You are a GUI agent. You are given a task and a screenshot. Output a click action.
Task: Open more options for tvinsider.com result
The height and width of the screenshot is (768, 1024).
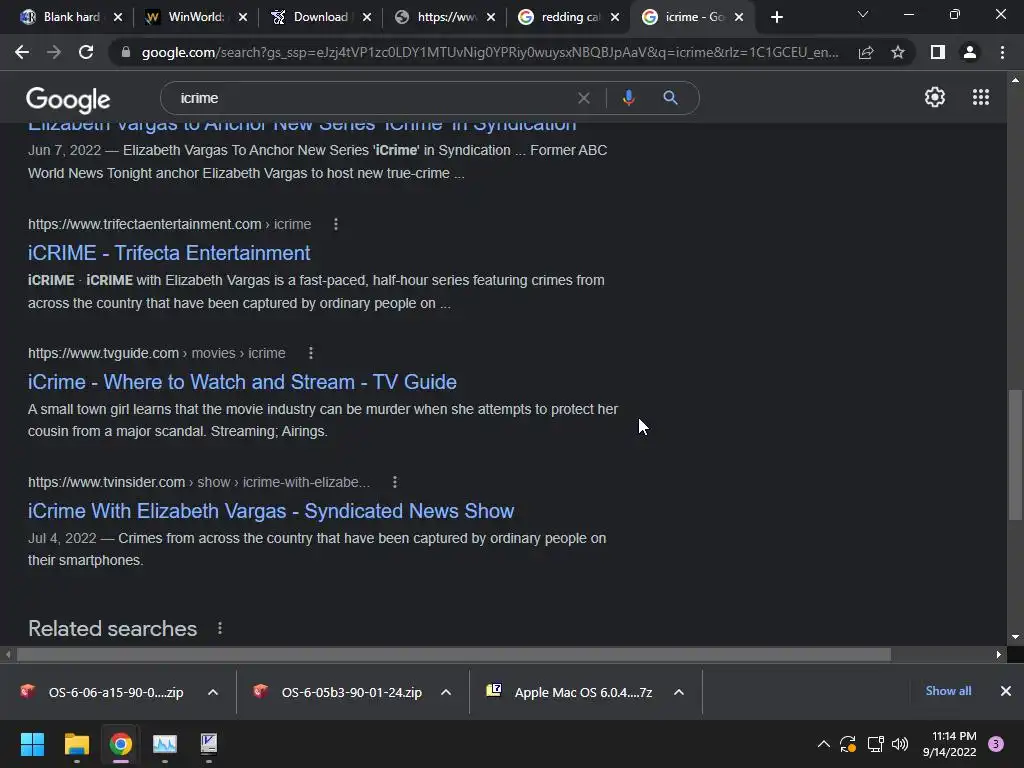coord(394,482)
